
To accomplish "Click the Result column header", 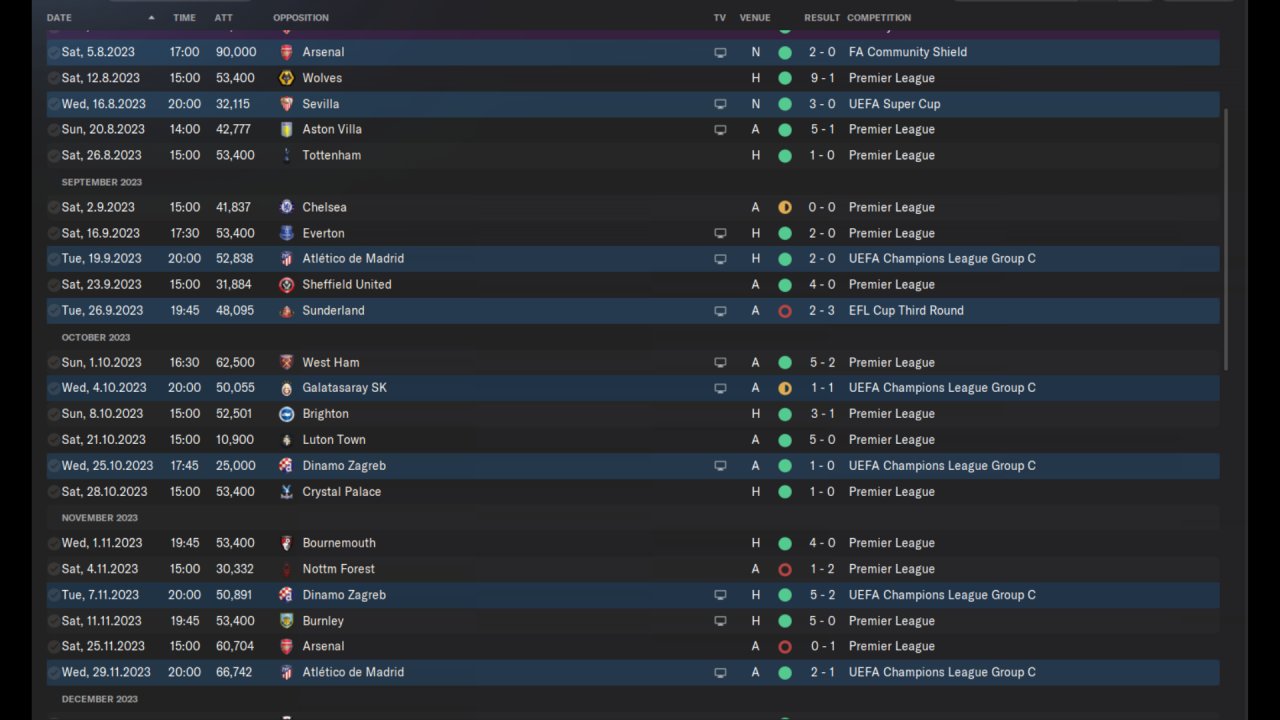I will [821, 18].
